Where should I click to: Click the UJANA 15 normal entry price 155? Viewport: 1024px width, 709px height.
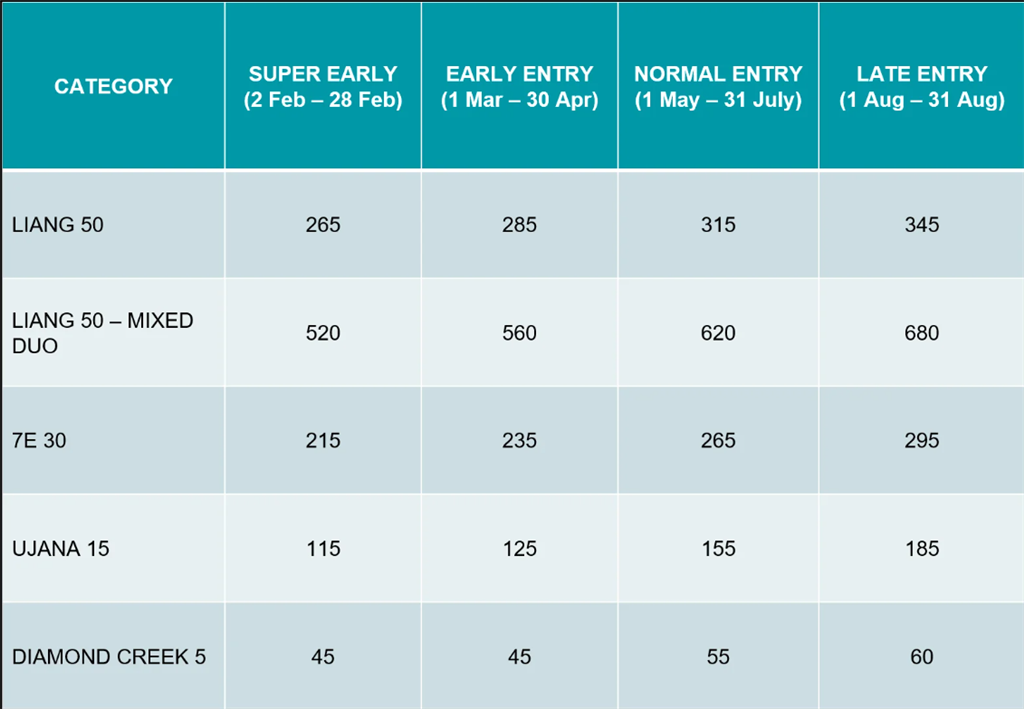tap(718, 549)
